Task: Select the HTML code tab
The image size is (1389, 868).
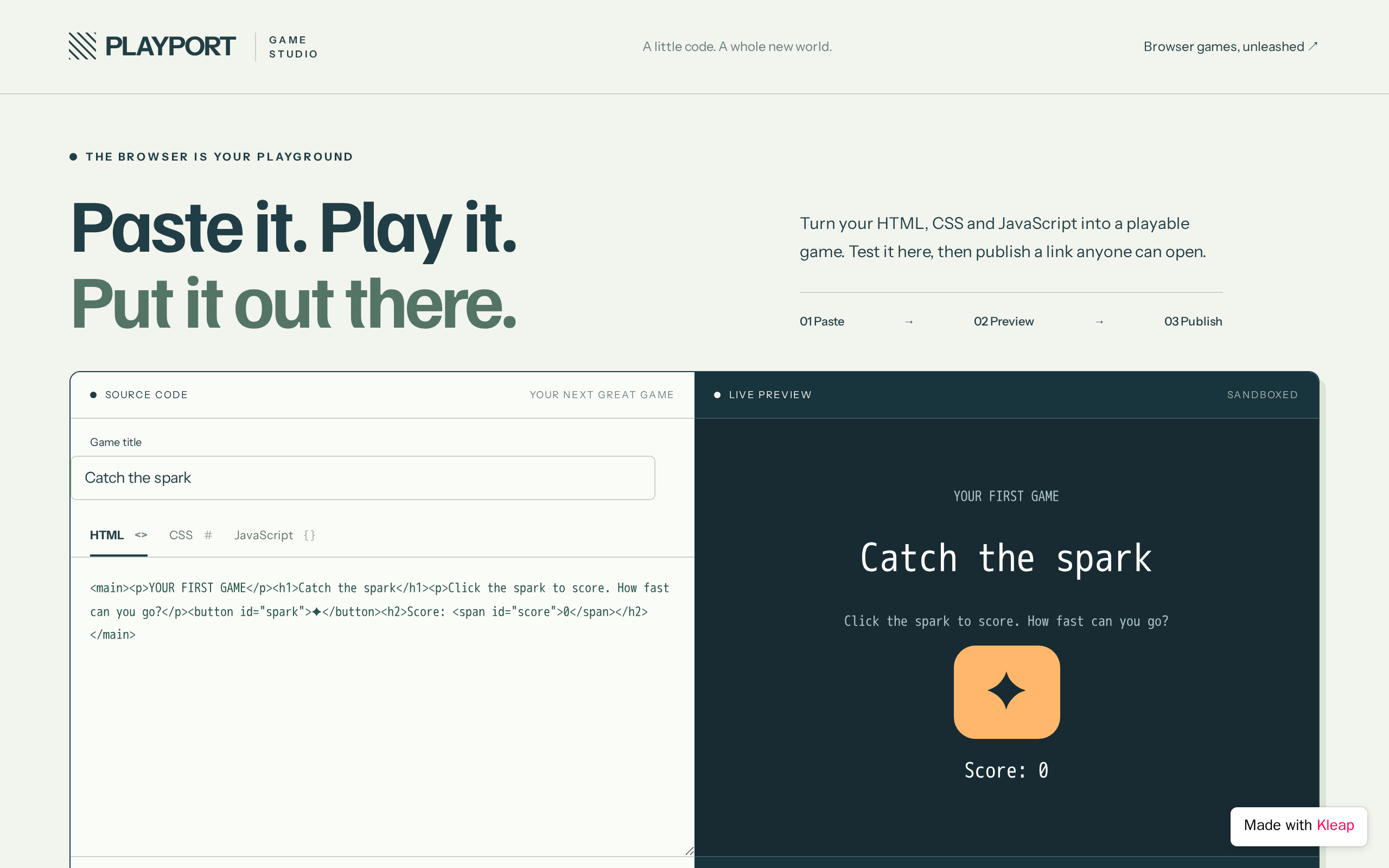Action: click(118, 535)
